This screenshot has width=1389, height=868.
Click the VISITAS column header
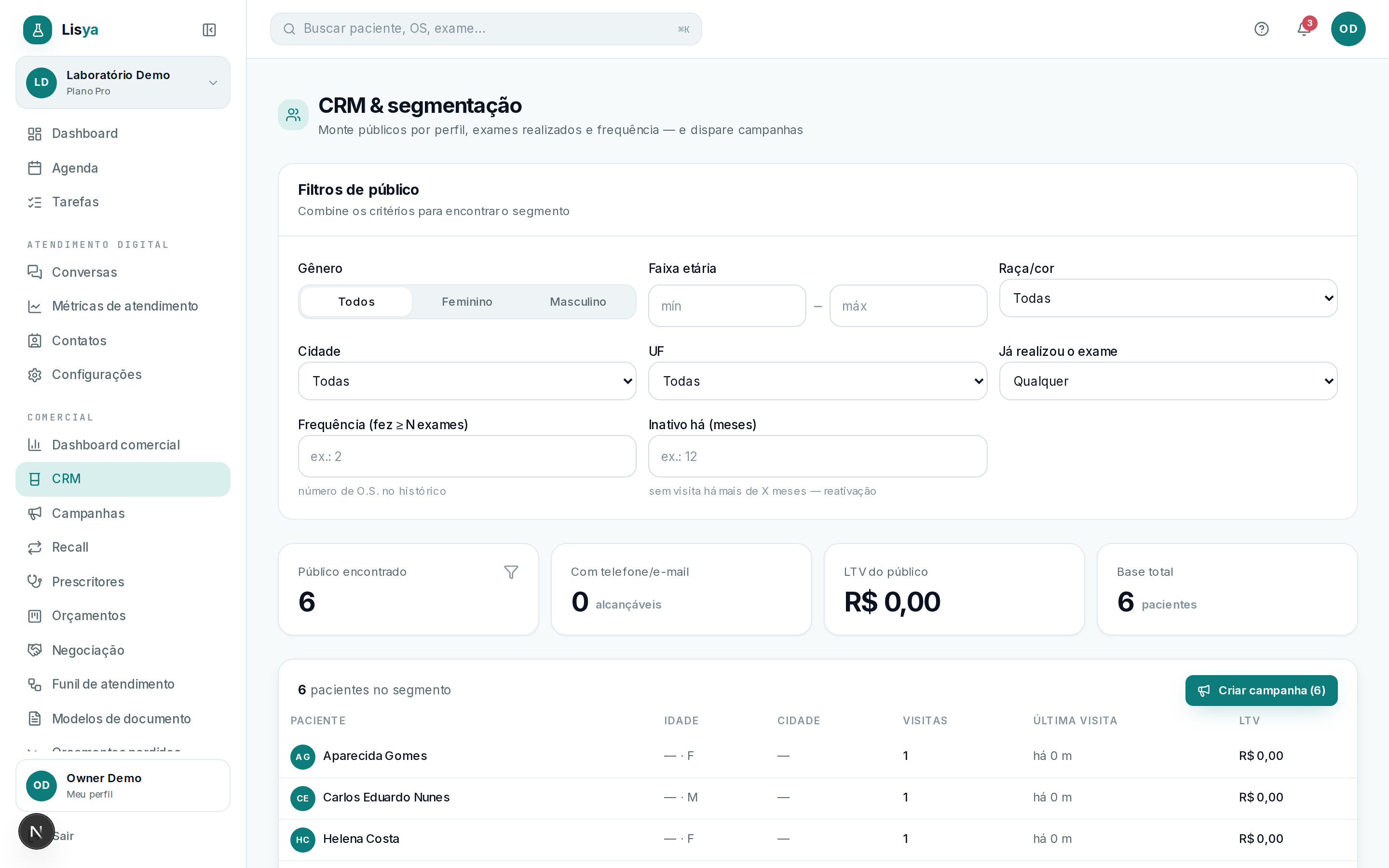925,720
